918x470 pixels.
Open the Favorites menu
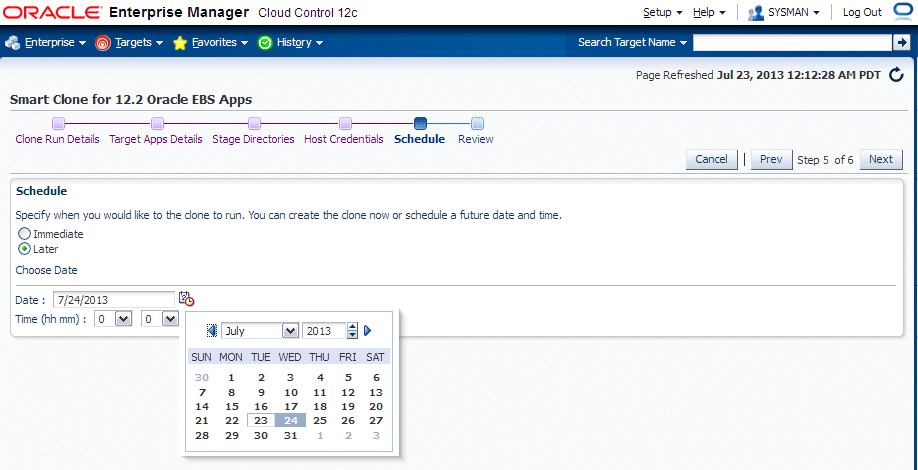[220, 43]
